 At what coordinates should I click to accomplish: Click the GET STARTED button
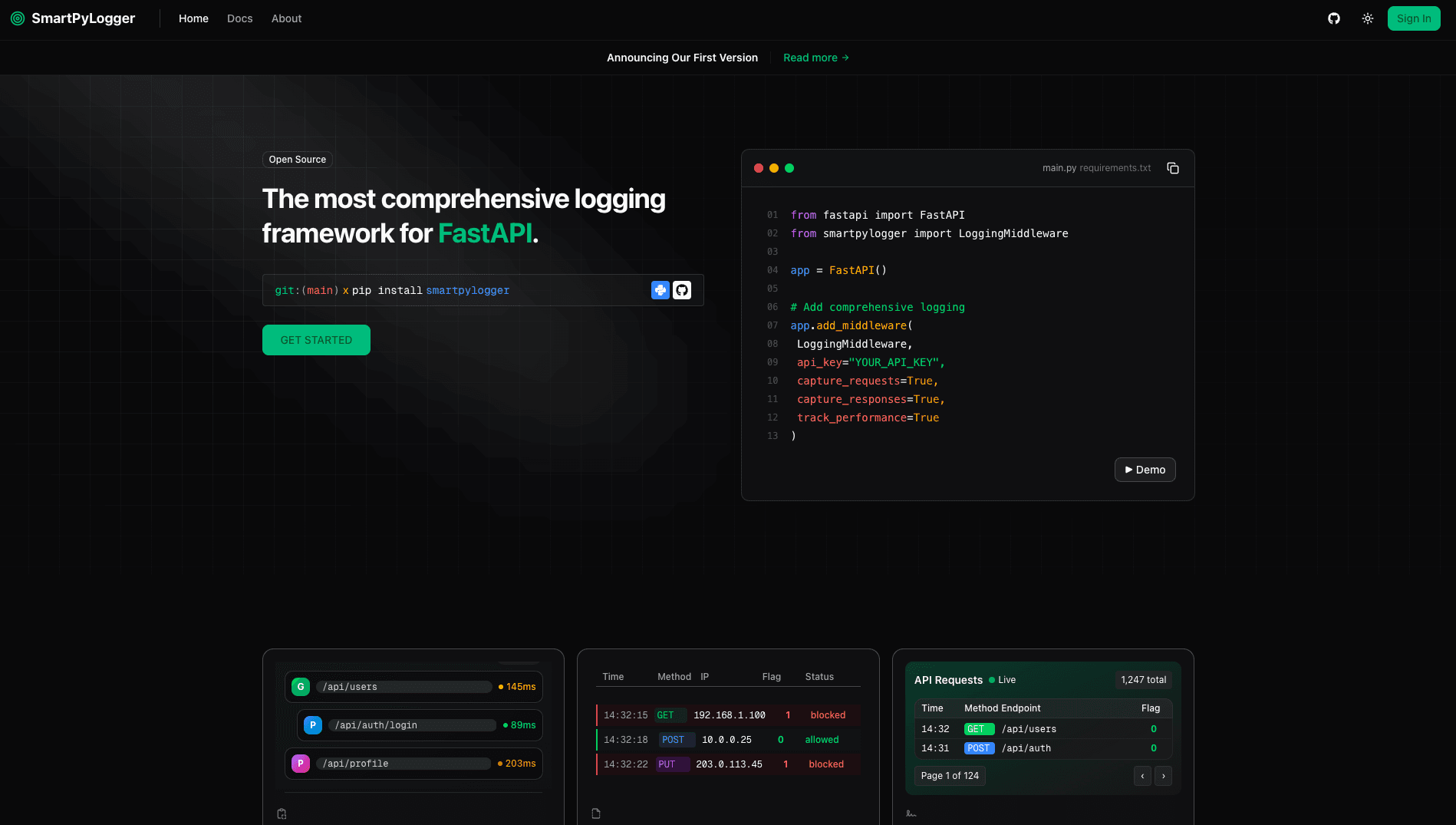[x=316, y=339]
